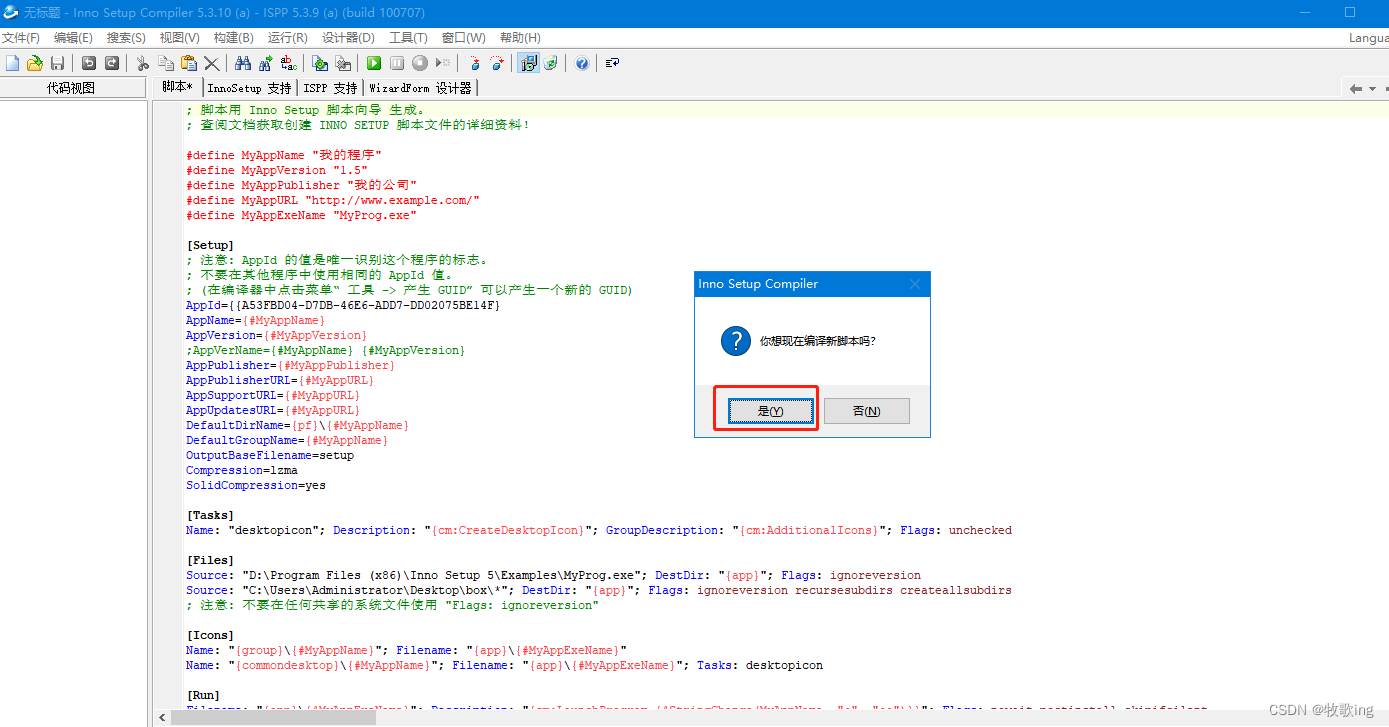The width and height of the screenshot is (1389, 727).
Task: Confirm compile with 是(Y) button
Action: [770, 411]
